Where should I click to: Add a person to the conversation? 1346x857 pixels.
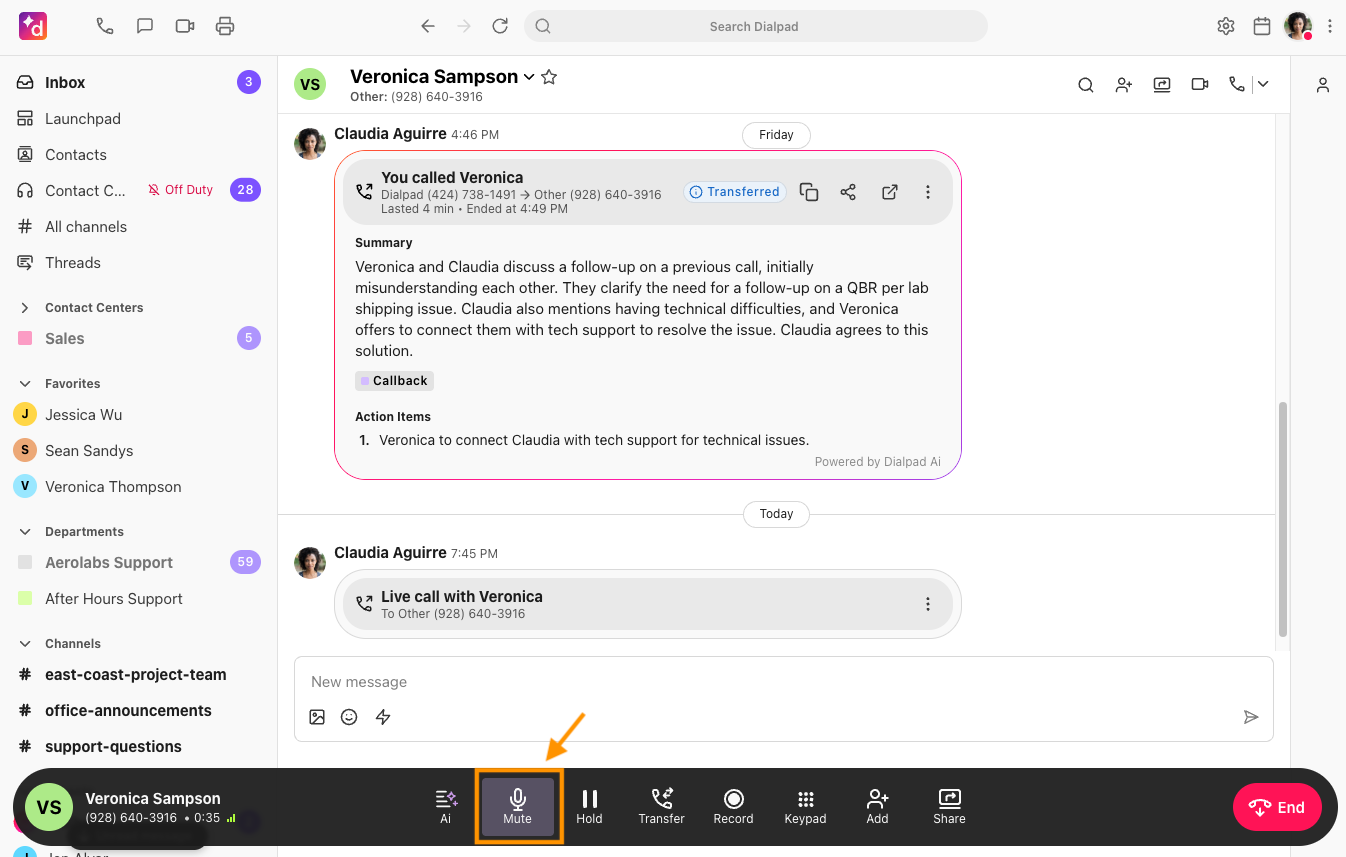point(1124,85)
